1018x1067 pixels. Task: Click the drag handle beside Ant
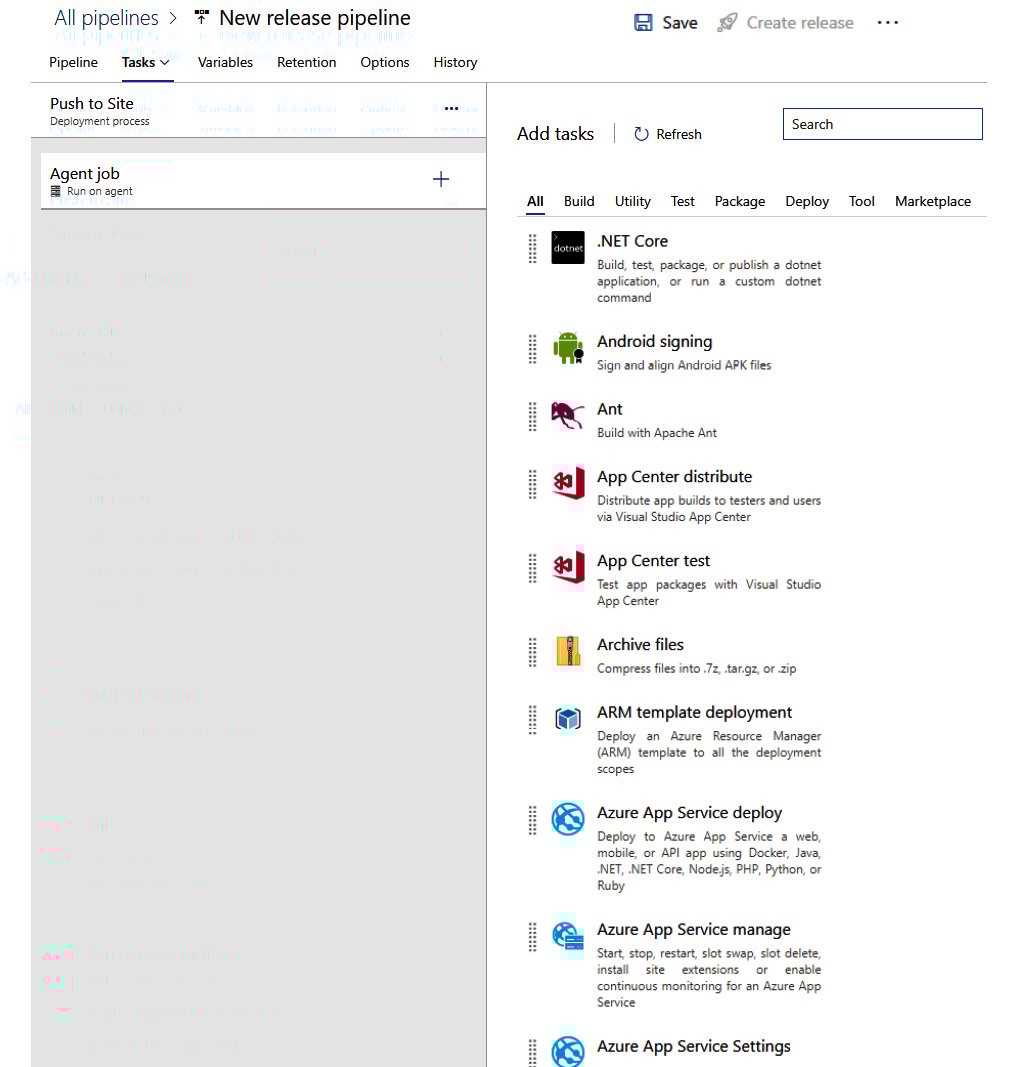pos(533,416)
